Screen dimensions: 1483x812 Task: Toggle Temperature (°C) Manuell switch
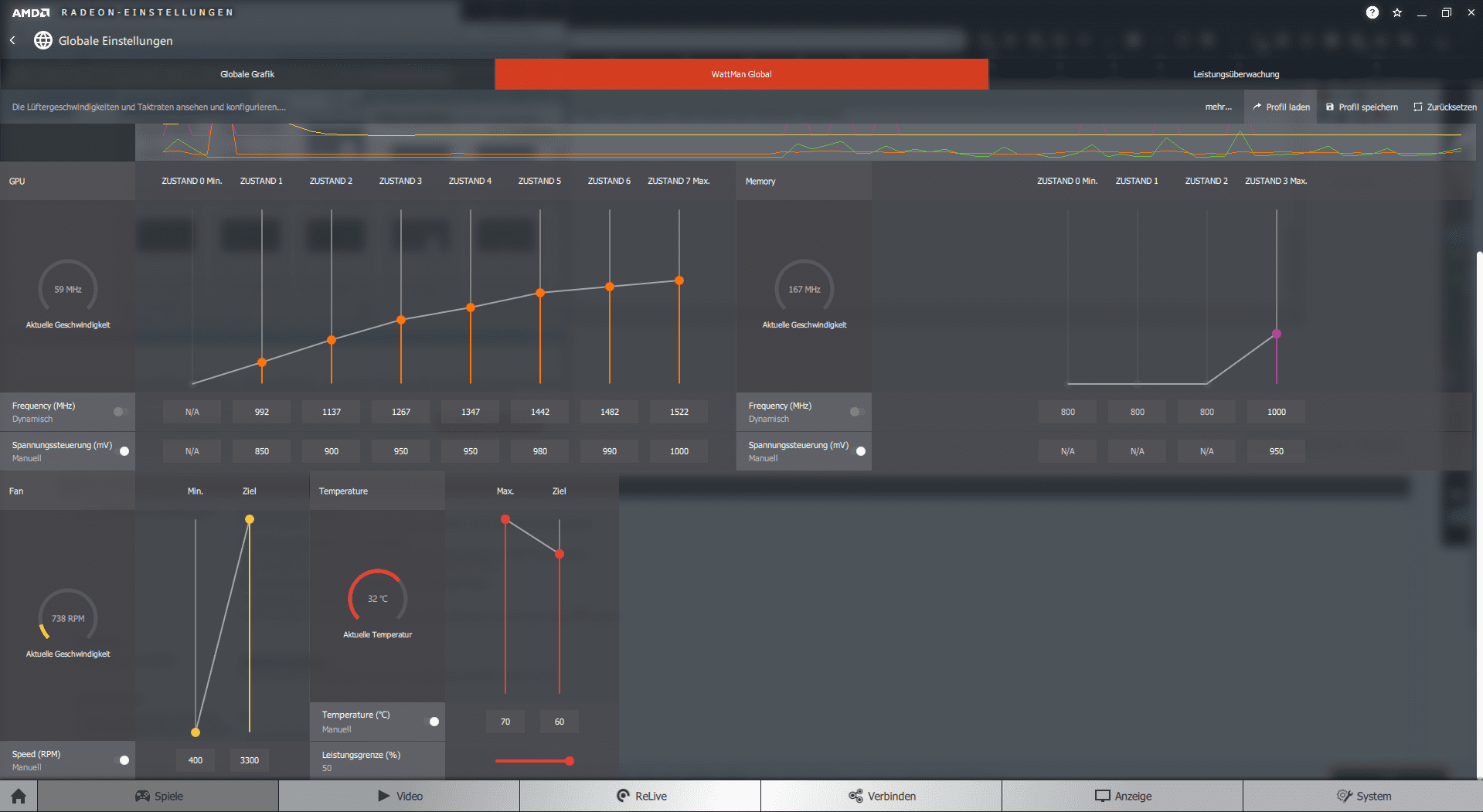point(433,722)
